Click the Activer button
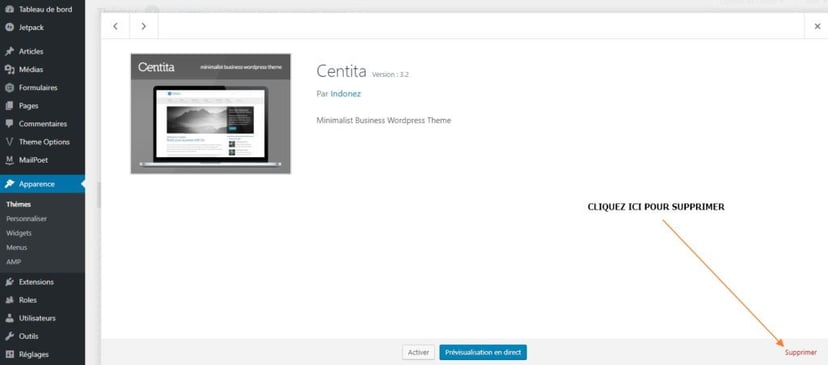The width and height of the screenshot is (828, 365). [418, 352]
